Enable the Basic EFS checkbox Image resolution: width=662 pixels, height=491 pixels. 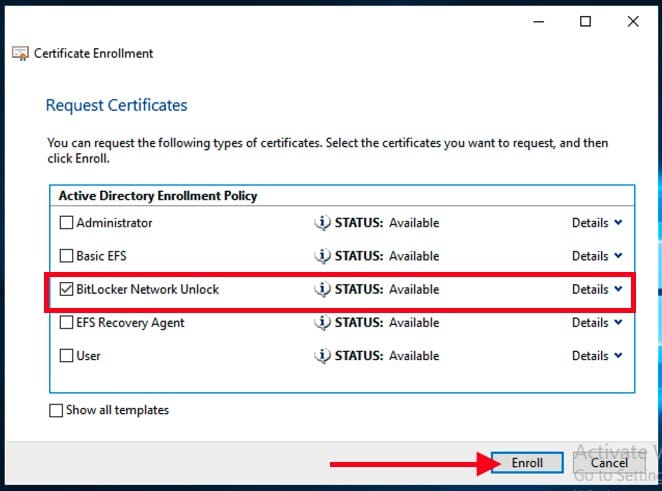pos(67,256)
